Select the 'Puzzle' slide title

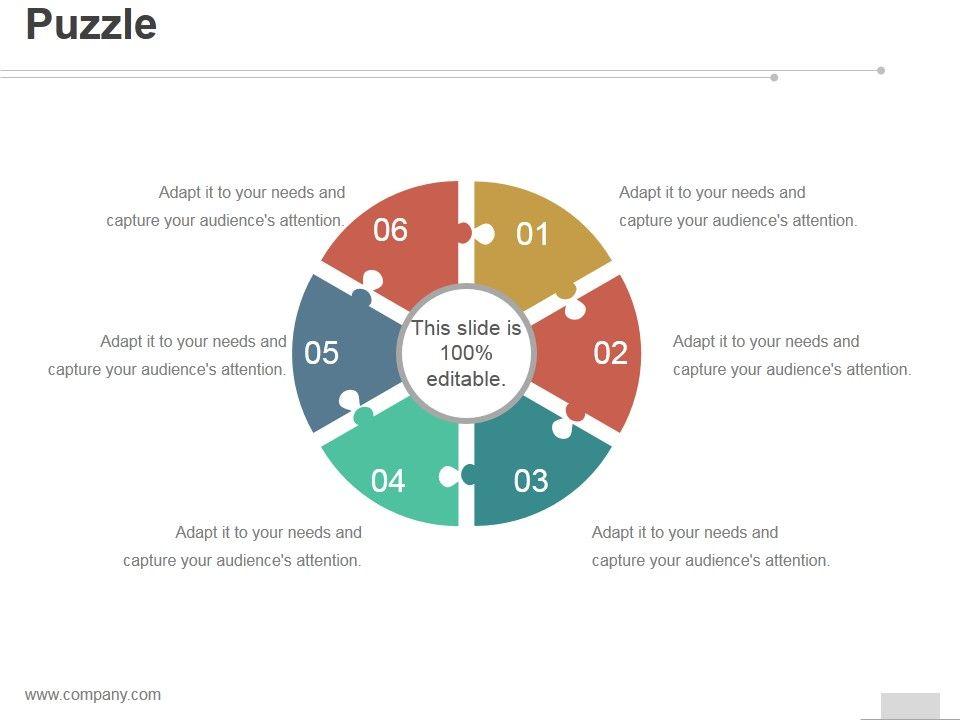(x=91, y=24)
